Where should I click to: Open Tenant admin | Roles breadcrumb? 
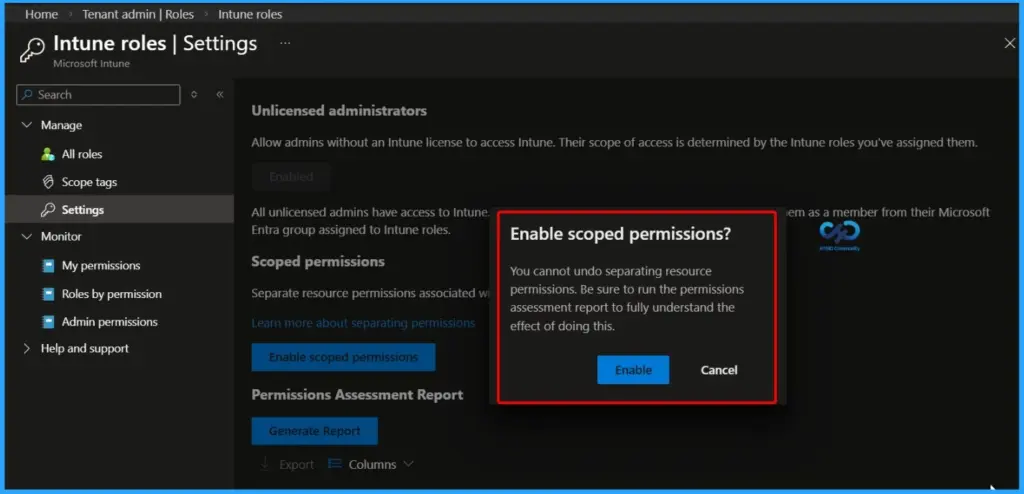click(x=138, y=14)
